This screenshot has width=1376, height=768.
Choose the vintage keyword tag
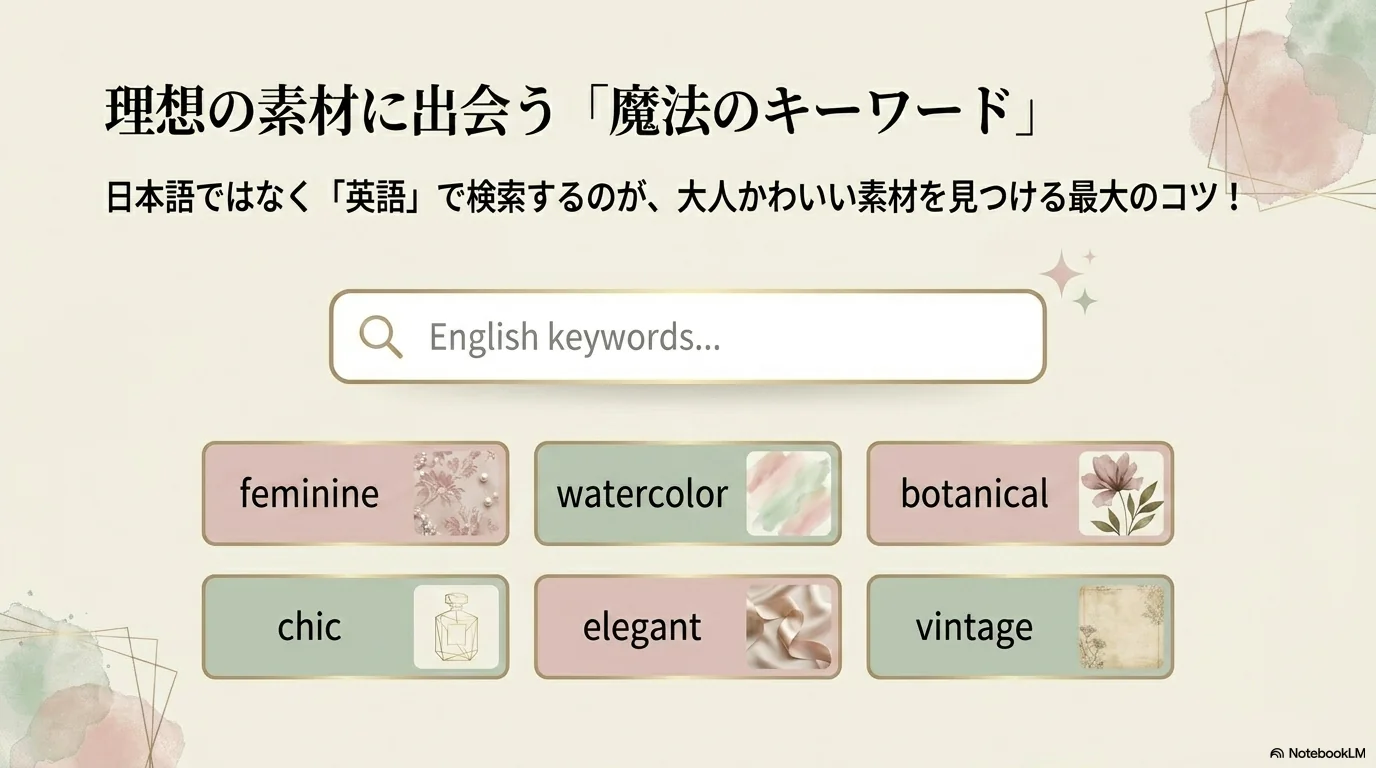click(x=1020, y=627)
